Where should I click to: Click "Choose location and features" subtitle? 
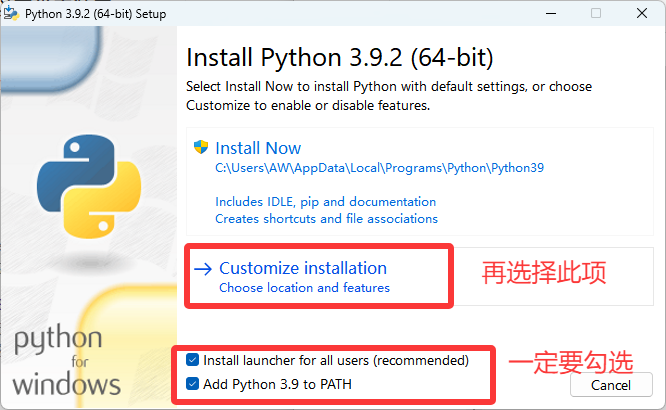(x=305, y=288)
